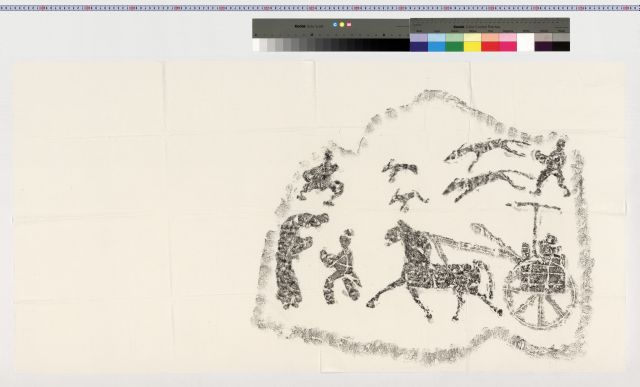Screen dimensions: 640x387
Task: Click the Kodak Color Control Patches label
Action: click(476, 27)
